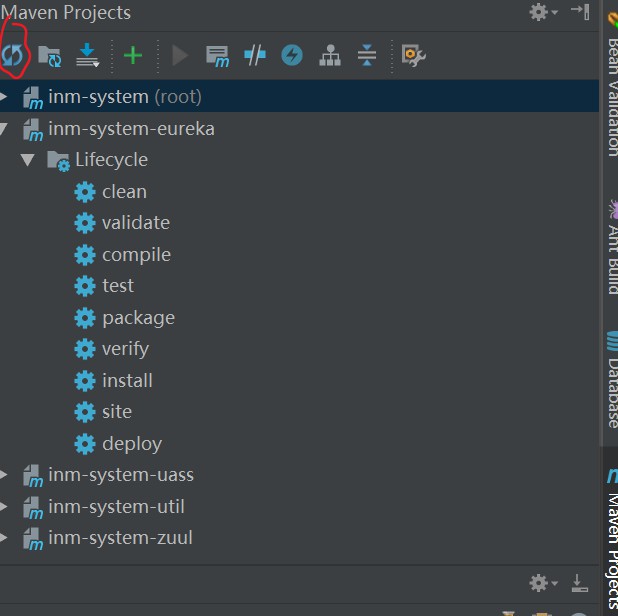Click Reimport All Maven Projects icon

click(13, 55)
